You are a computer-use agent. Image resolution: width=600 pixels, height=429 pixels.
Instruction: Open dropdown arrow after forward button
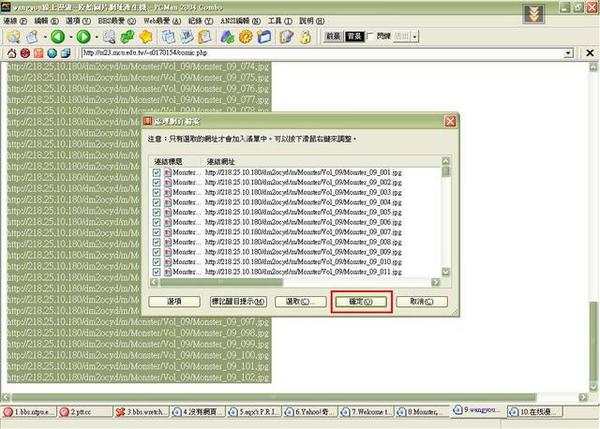[x=96, y=37]
